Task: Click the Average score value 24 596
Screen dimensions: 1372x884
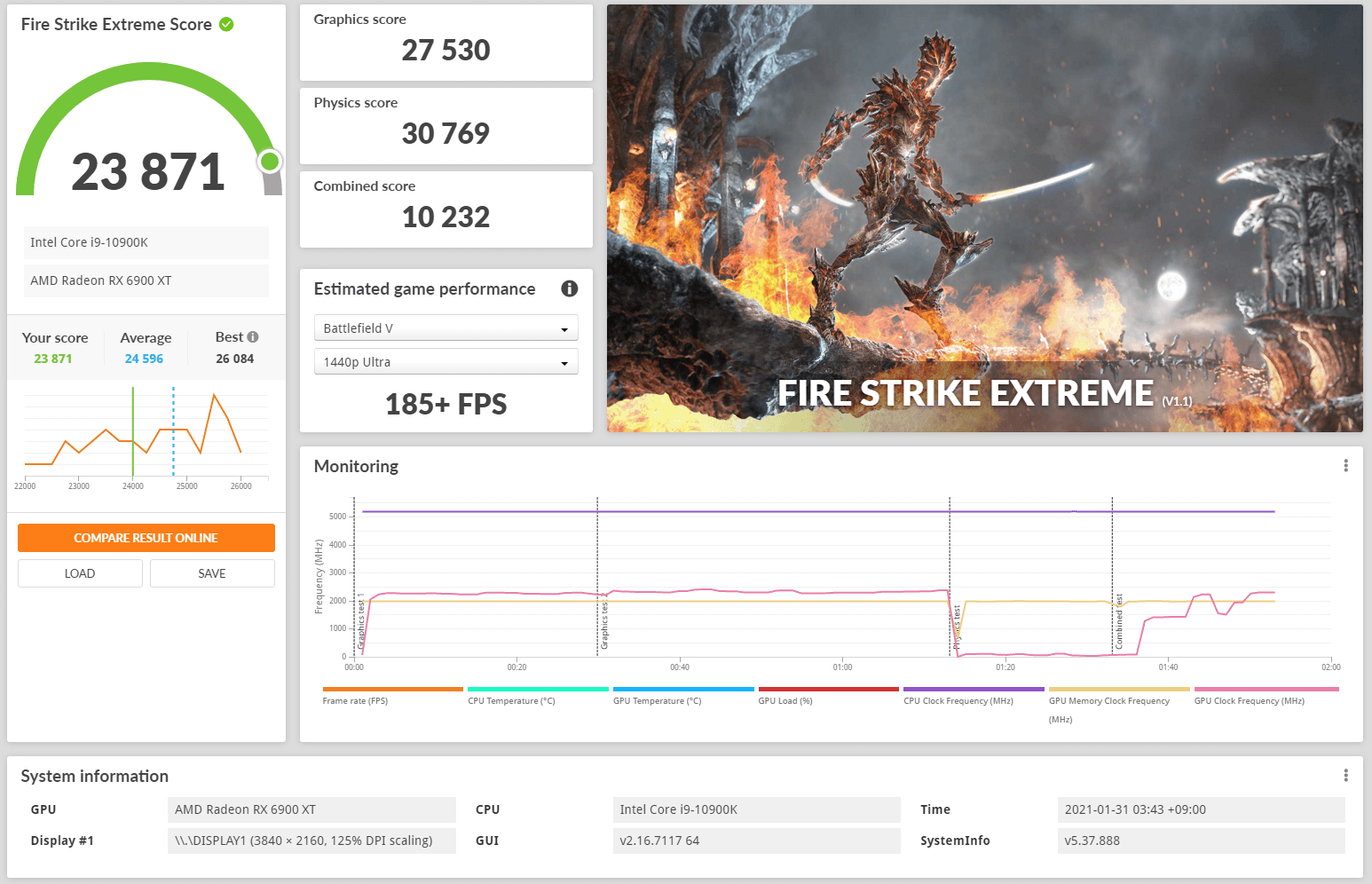Action: pos(144,359)
